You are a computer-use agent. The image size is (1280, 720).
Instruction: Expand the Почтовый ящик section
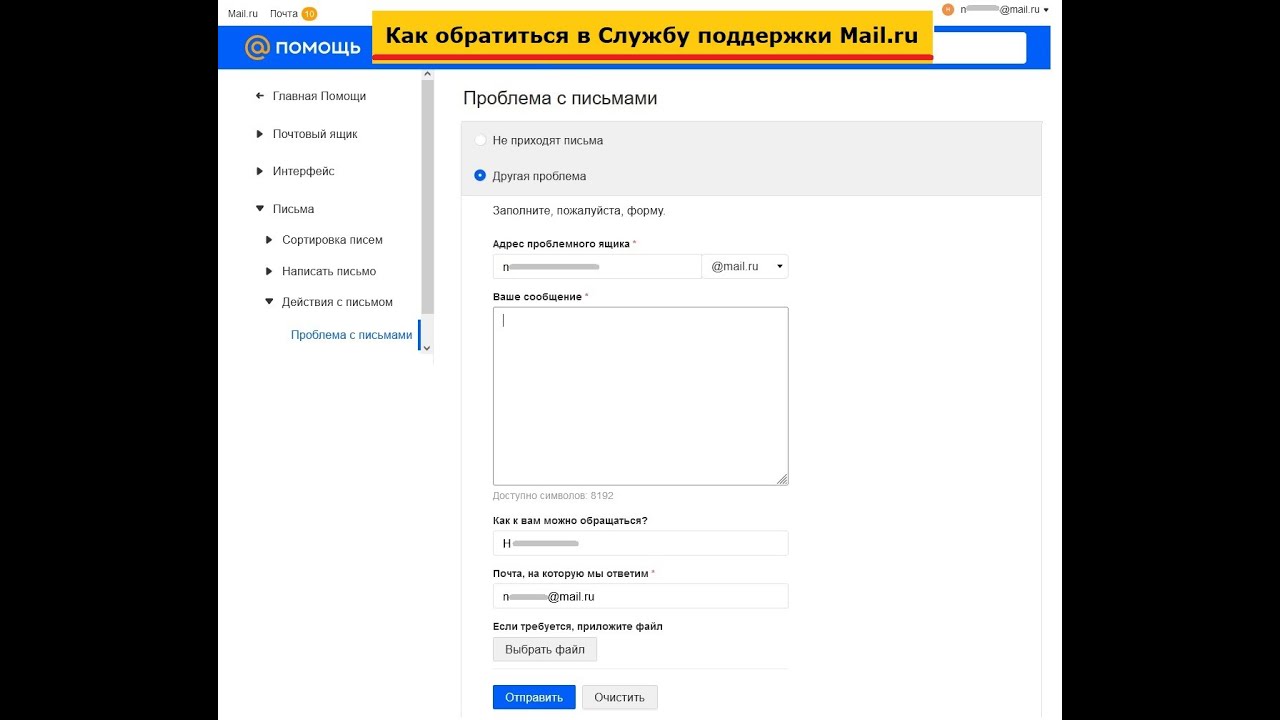[x=260, y=134]
